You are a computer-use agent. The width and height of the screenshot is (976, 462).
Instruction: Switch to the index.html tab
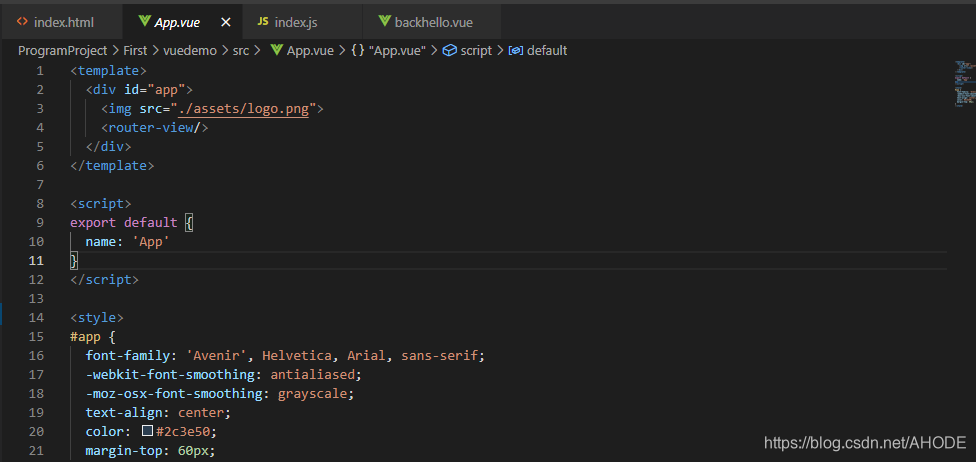click(x=61, y=22)
